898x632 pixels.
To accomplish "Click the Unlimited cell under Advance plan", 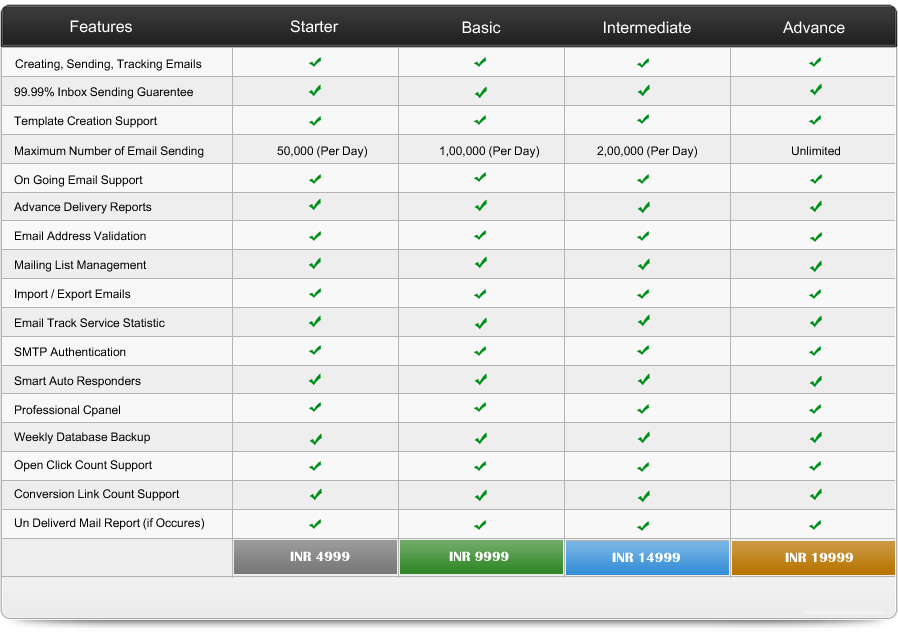I will pyautogui.click(x=815, y=150).
